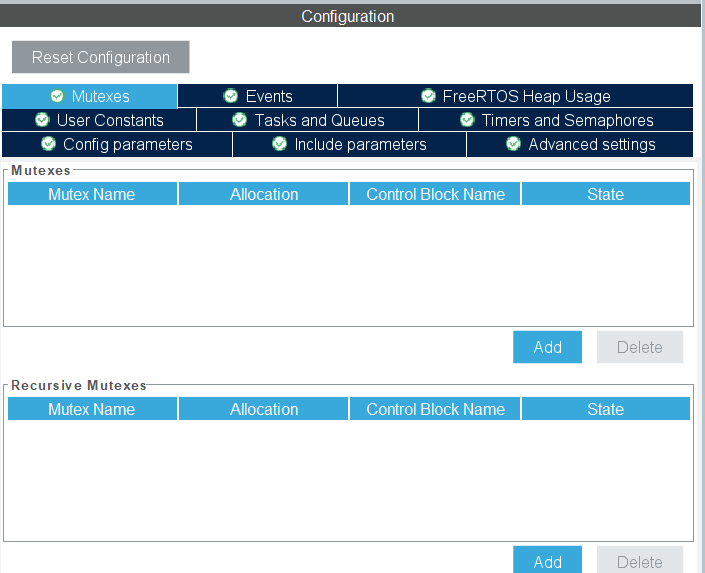This screenshot has width=705, height=573.
Task: Open the User Constants tab
Action: 99,120
